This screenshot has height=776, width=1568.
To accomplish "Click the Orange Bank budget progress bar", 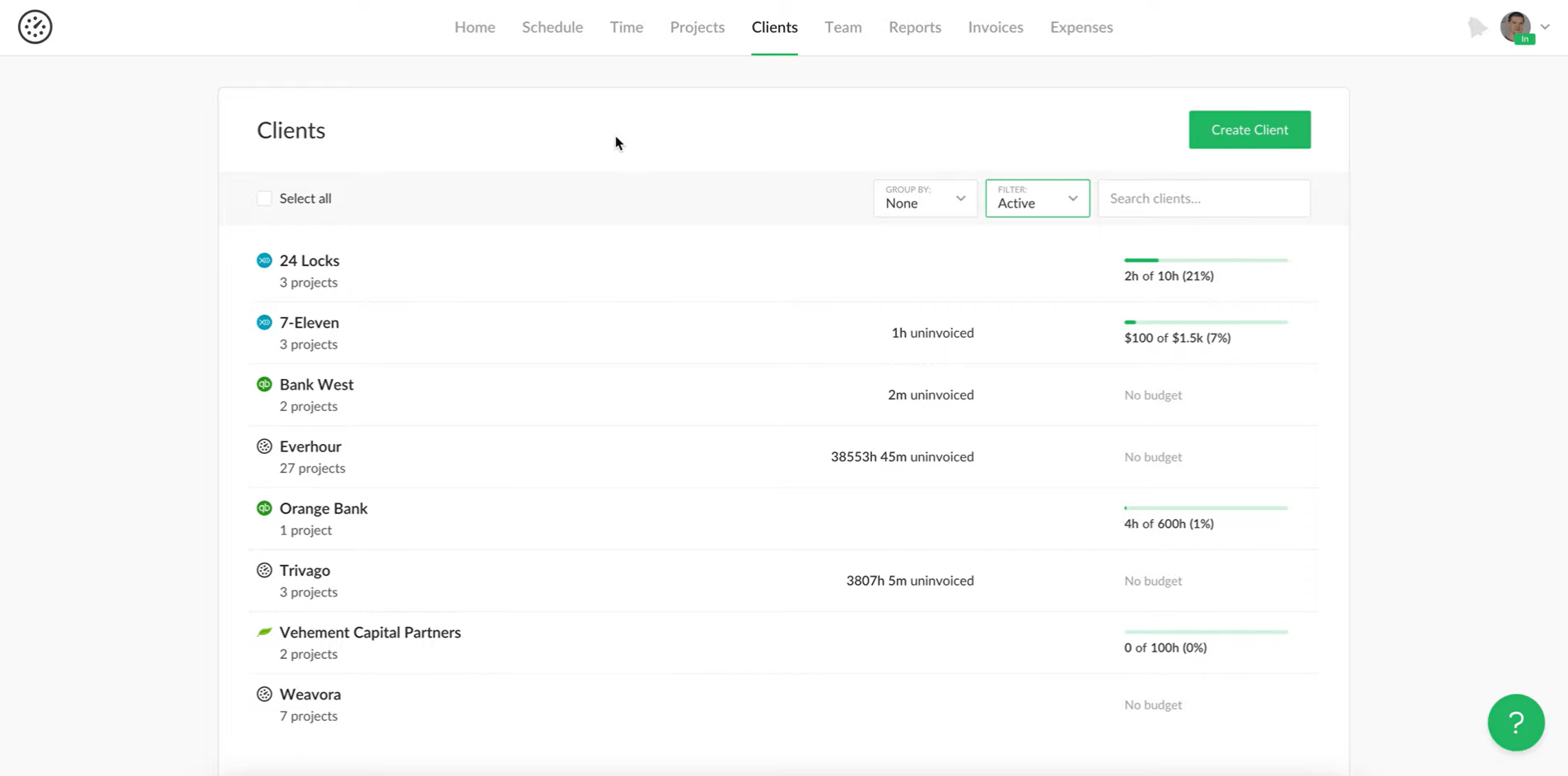I will pyautogui.click(x=1206, y=508).
